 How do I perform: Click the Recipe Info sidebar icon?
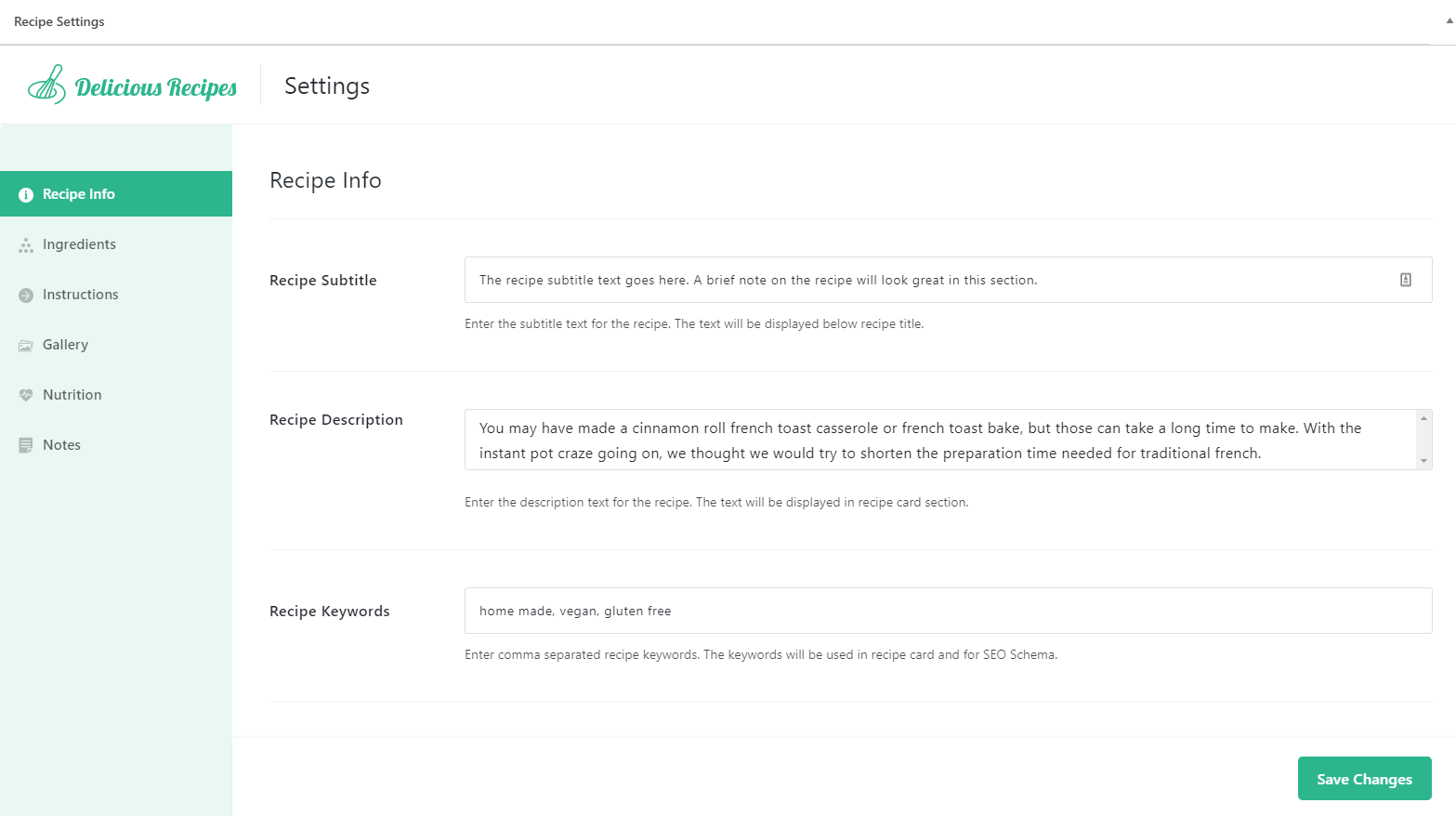(x=26, y=195)
